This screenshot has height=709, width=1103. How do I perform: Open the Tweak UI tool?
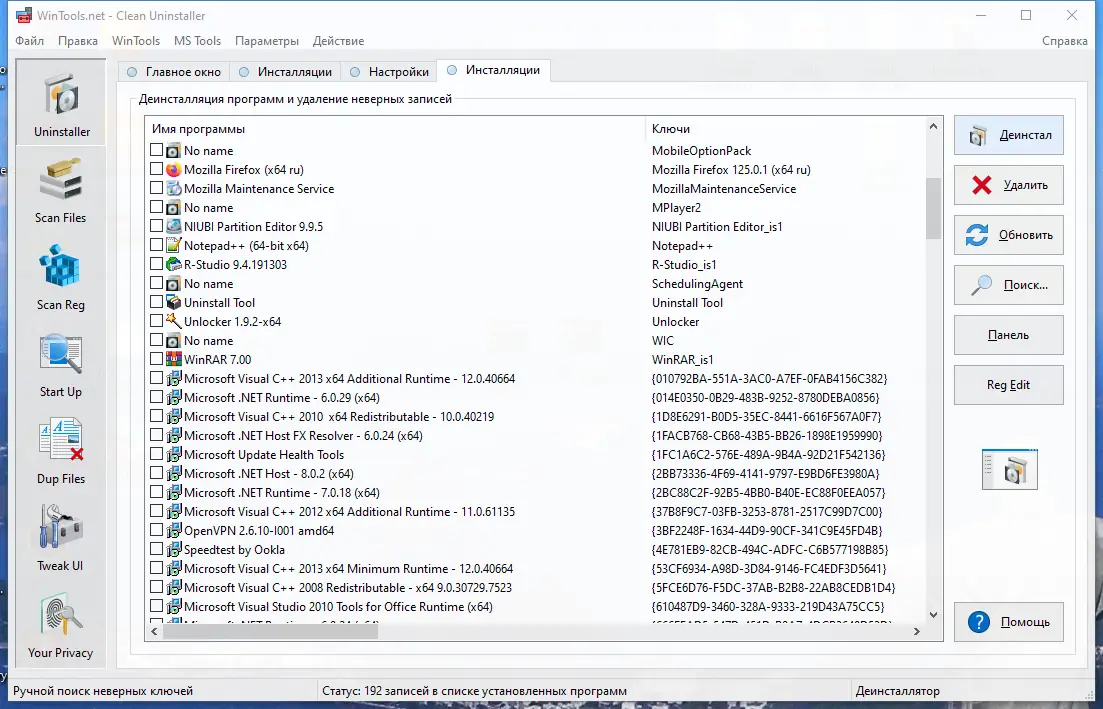click(60, 538)
